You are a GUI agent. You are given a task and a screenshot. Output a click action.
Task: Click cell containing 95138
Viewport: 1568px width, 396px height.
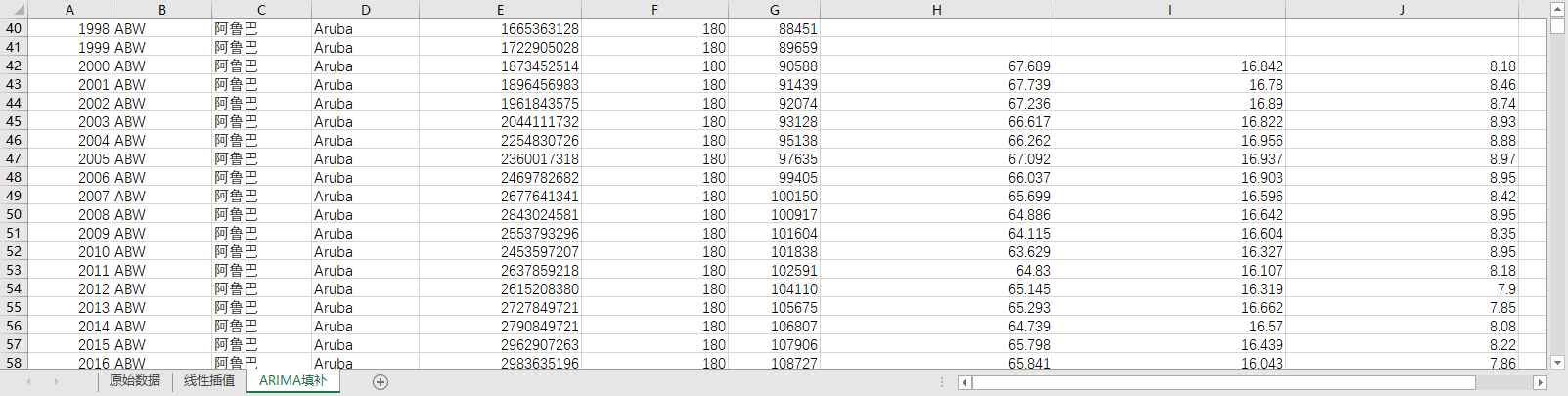pos(774,140)
